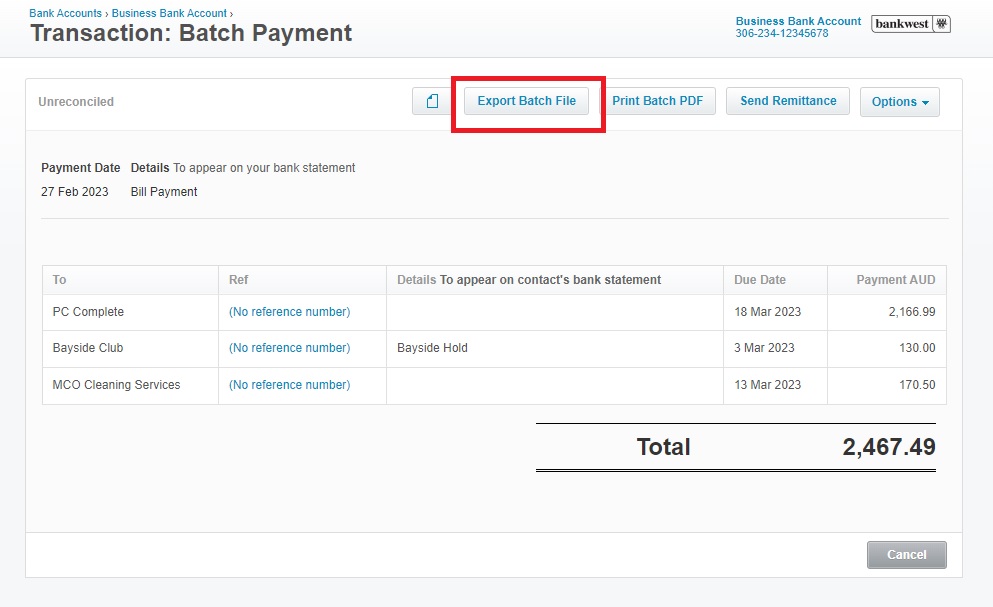Click Print Batch PDF button
993x607 pixels.
coord(657,101)
